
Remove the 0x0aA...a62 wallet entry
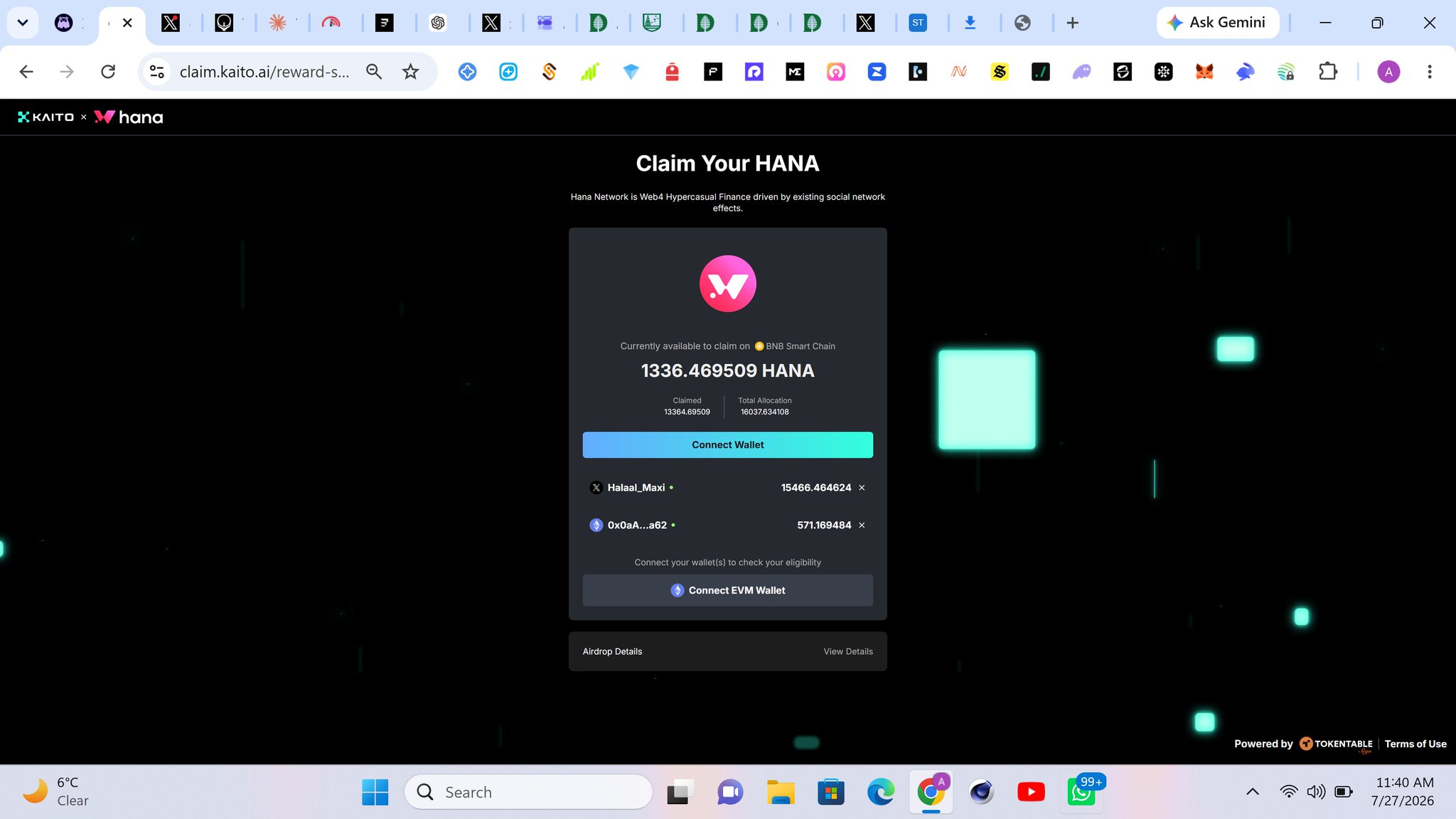pos(862,525)
